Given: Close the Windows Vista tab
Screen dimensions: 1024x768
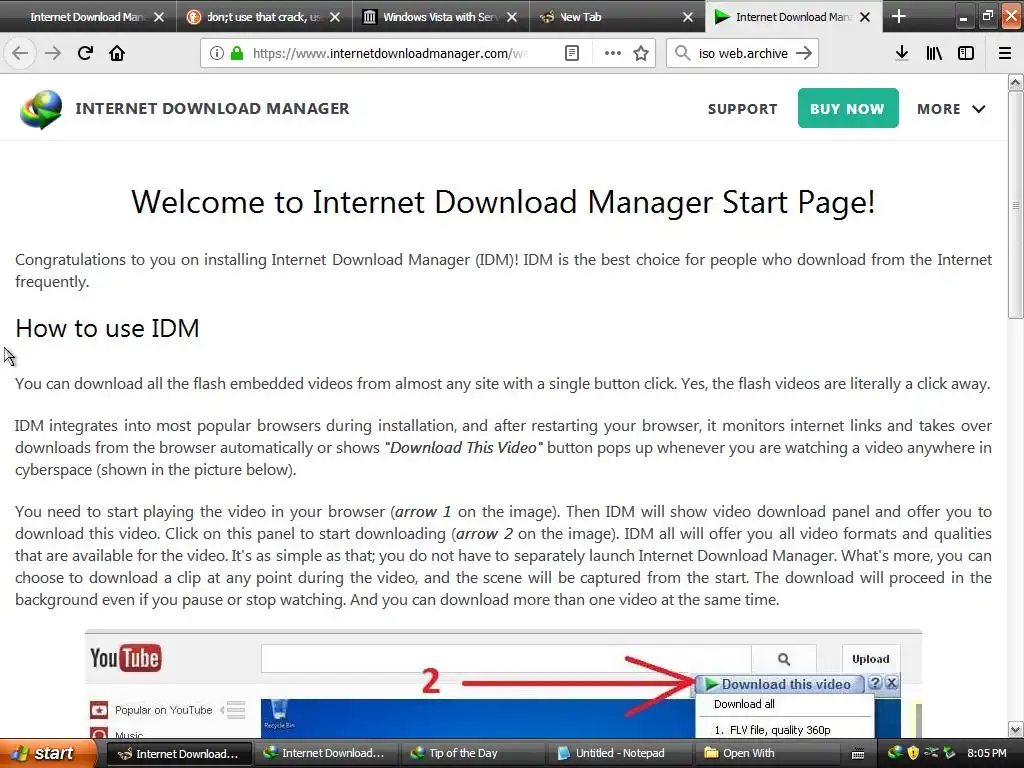Looking at the screenshot, I should click(512, 18).
